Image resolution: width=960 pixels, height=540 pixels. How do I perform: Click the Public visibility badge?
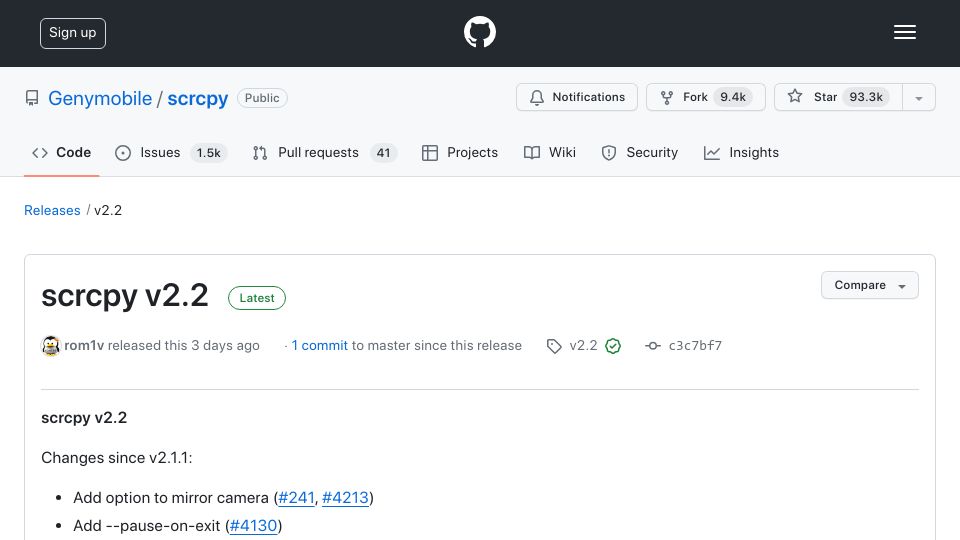click(262, 98)
